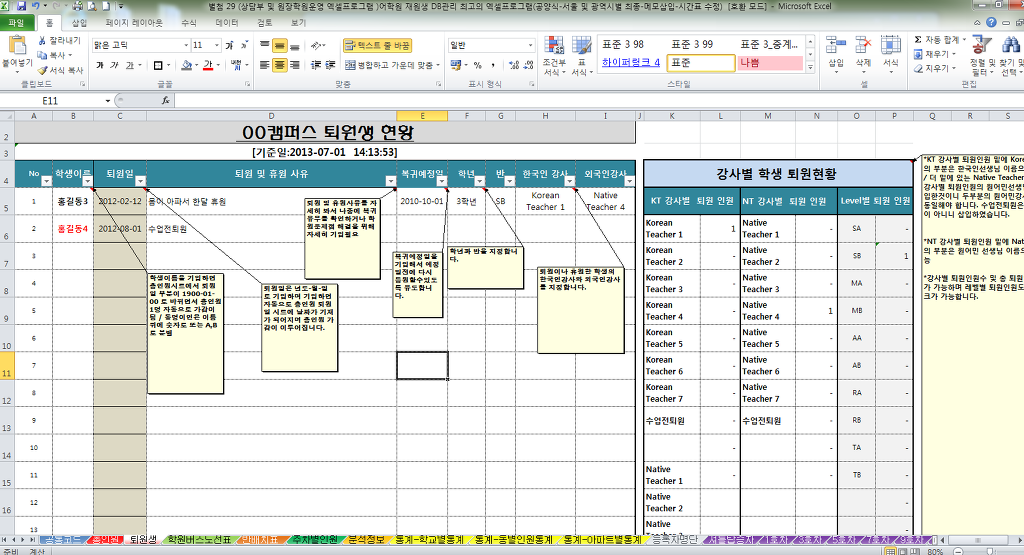Click the Cut (잘라내기) scissors icon
The image size is (1024, 555).
click(42, 40)
